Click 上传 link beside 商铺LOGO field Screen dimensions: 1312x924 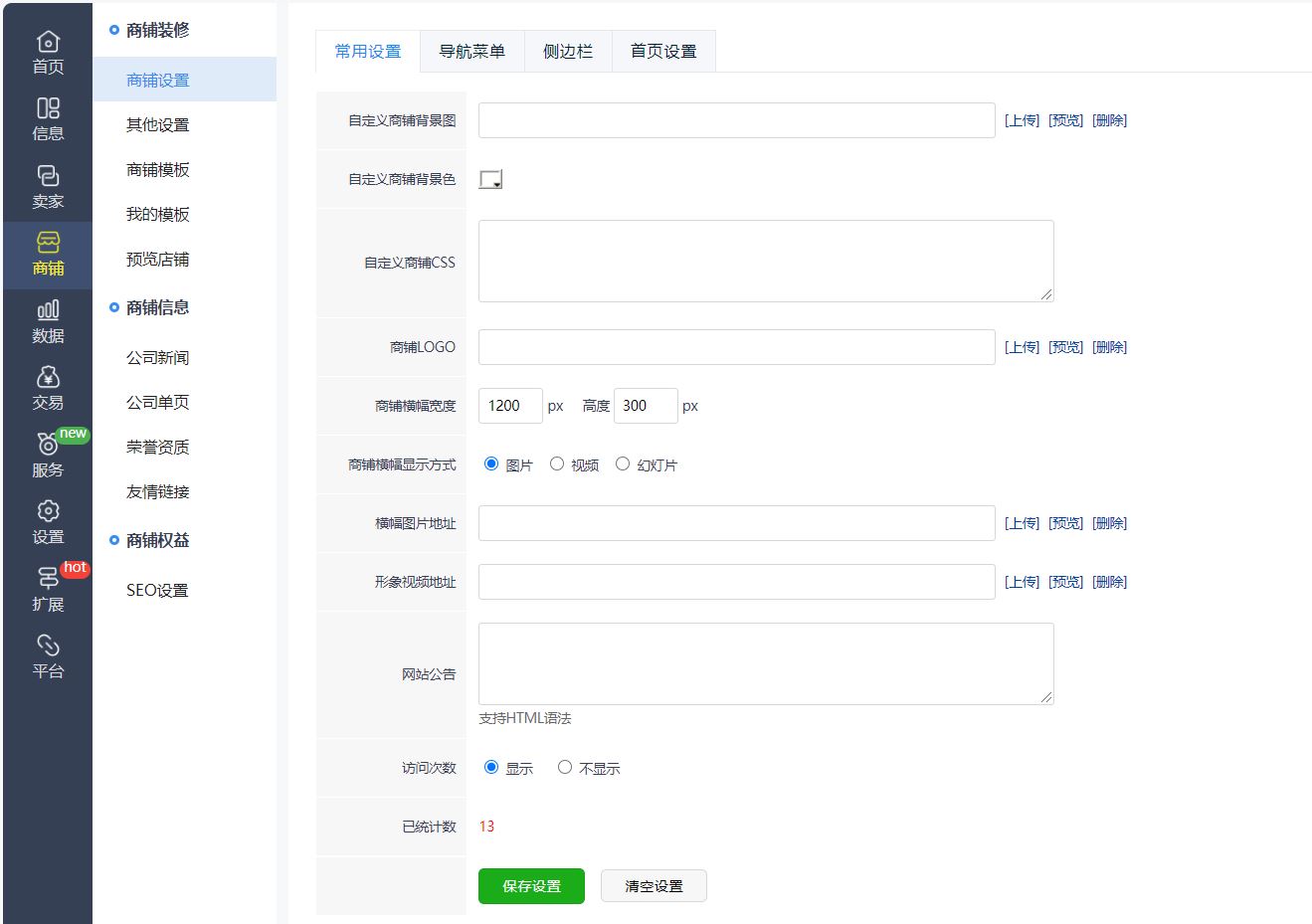pyautogui.click(x=1022, y=347)
